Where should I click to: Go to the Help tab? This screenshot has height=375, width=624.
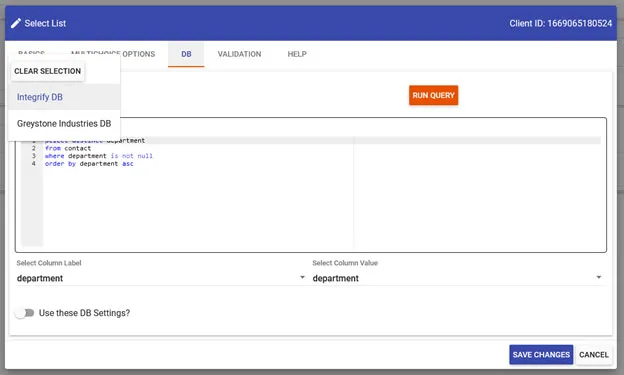pos(297,54)
